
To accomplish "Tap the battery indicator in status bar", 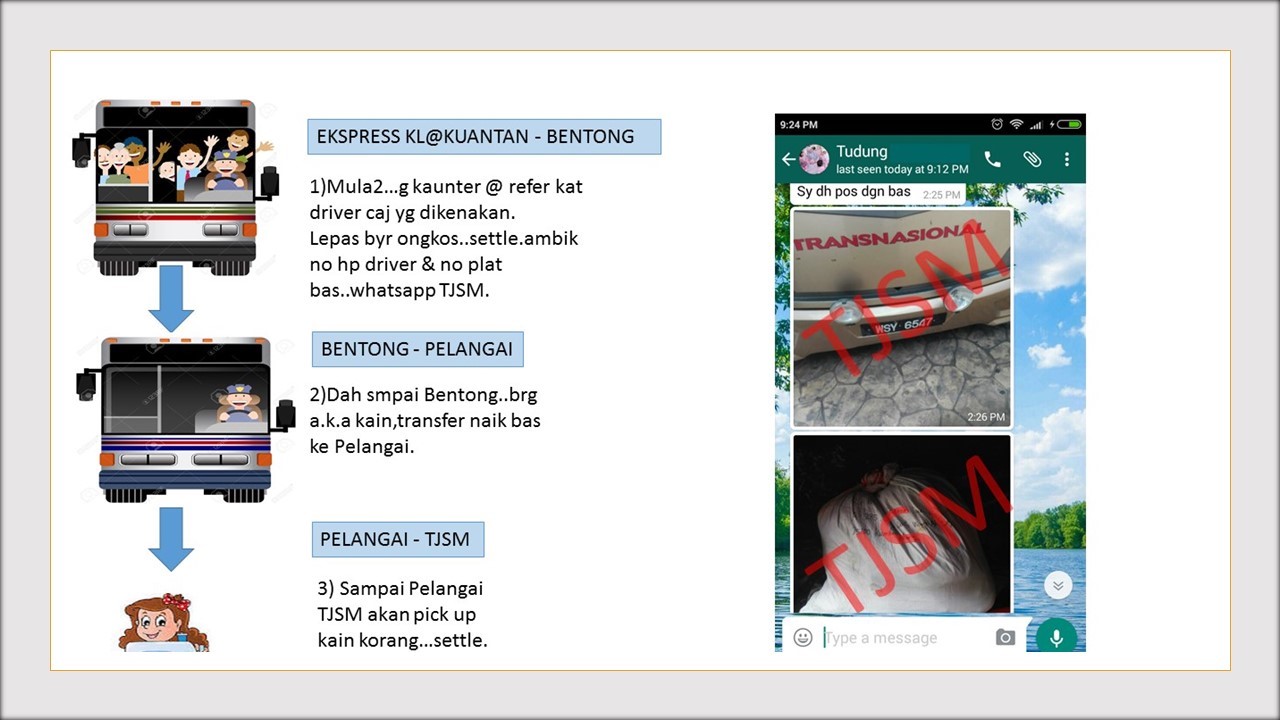I will pyautogui.click(x=1069, y=124).
